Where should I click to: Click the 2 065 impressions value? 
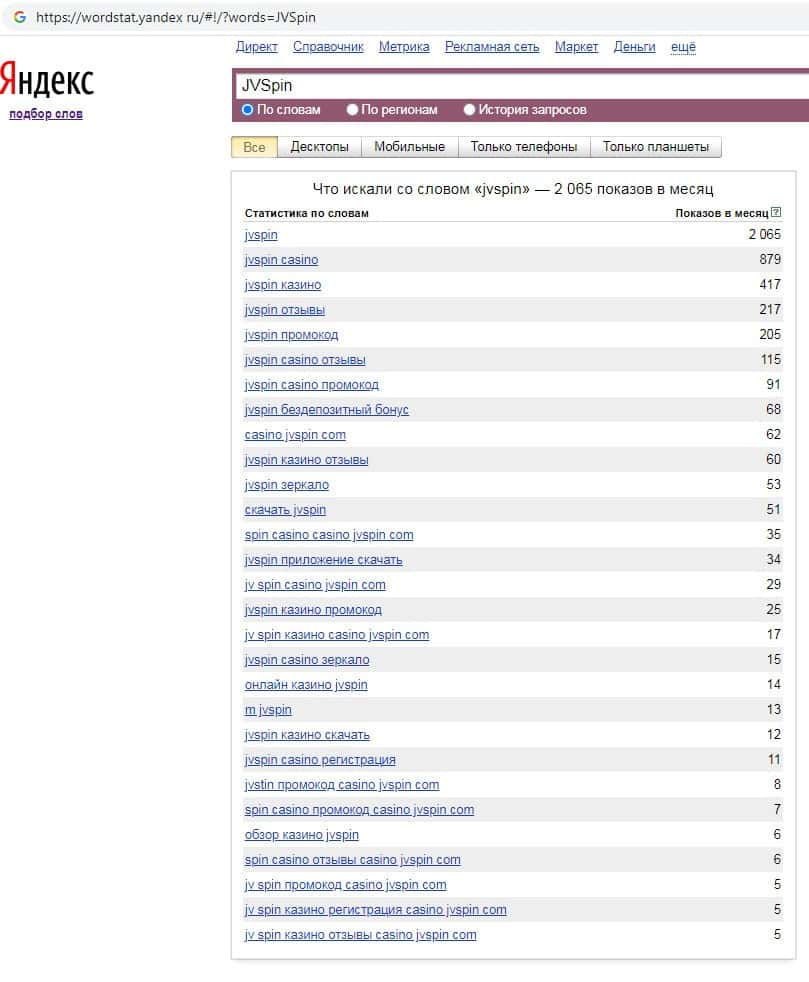point(765,235)
